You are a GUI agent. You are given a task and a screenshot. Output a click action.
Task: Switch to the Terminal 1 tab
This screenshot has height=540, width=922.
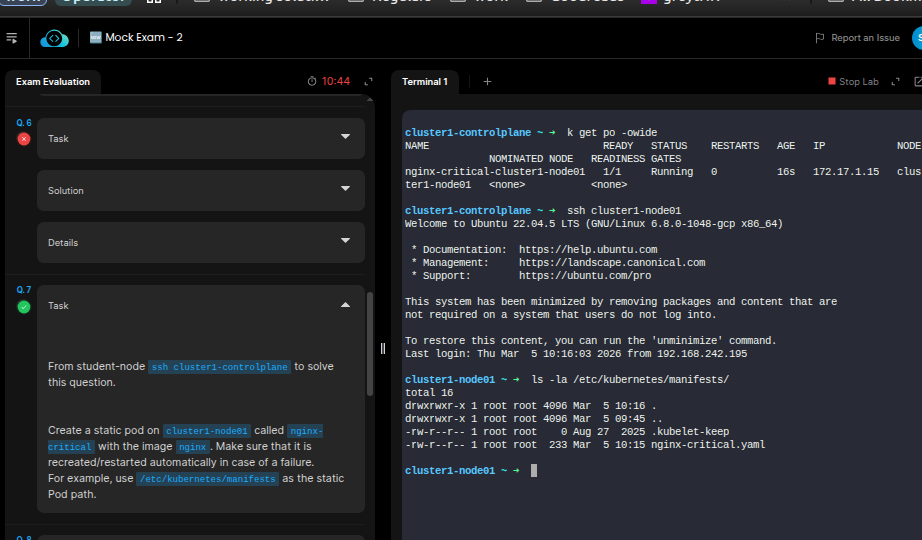click(424, 82)
